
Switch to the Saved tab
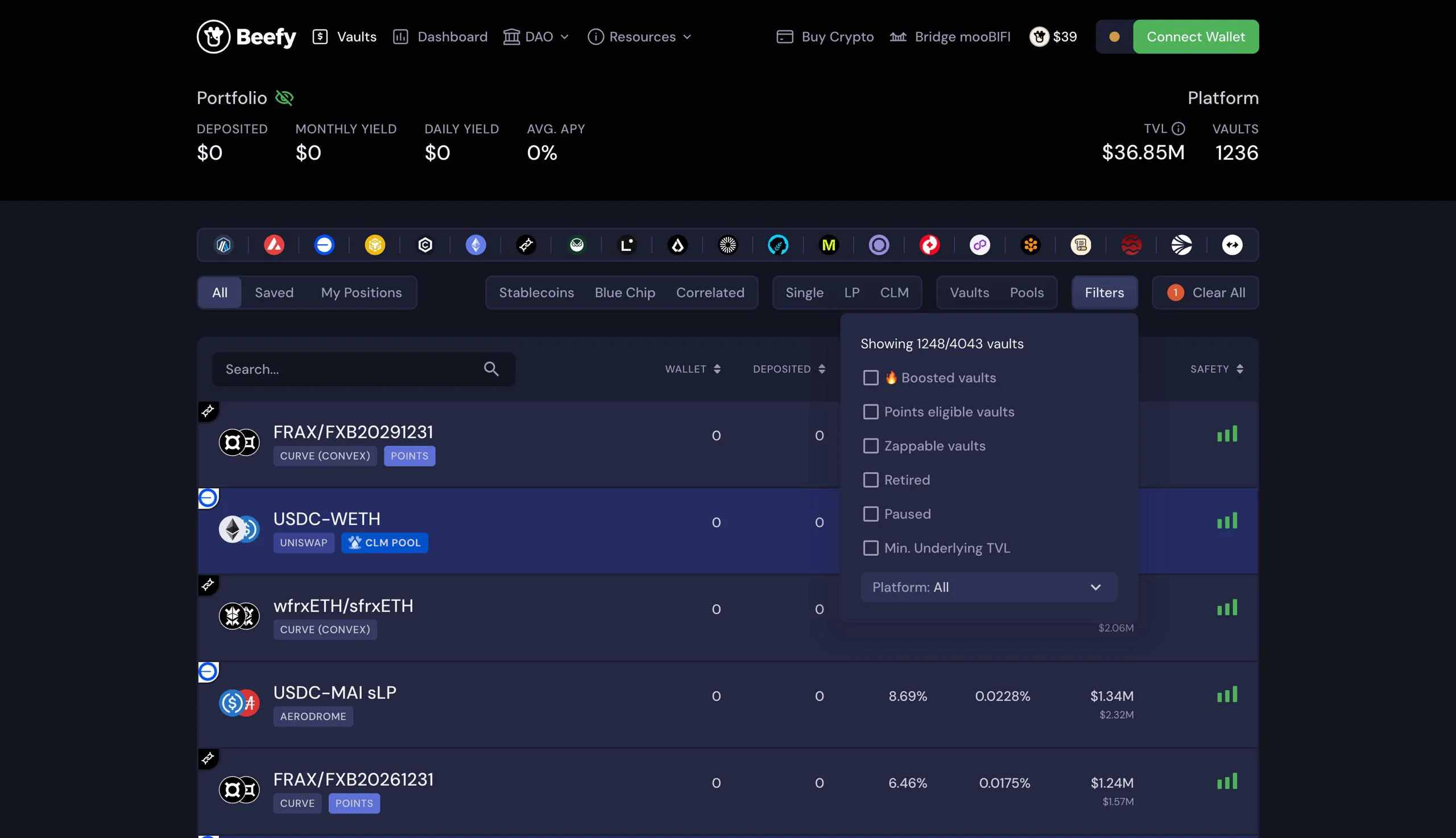point(274,292)
